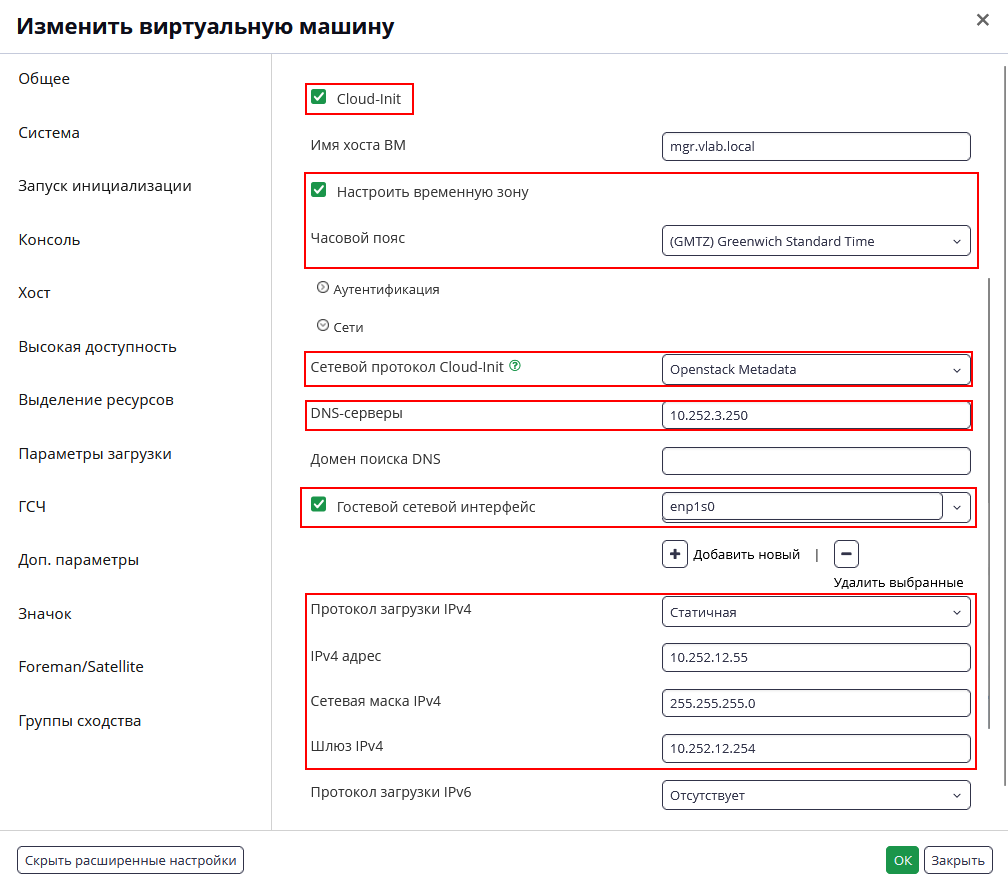Open the Openstack Metadata protocol dropdown
This screenshot has height=890, width=1008.
[816, 370]
